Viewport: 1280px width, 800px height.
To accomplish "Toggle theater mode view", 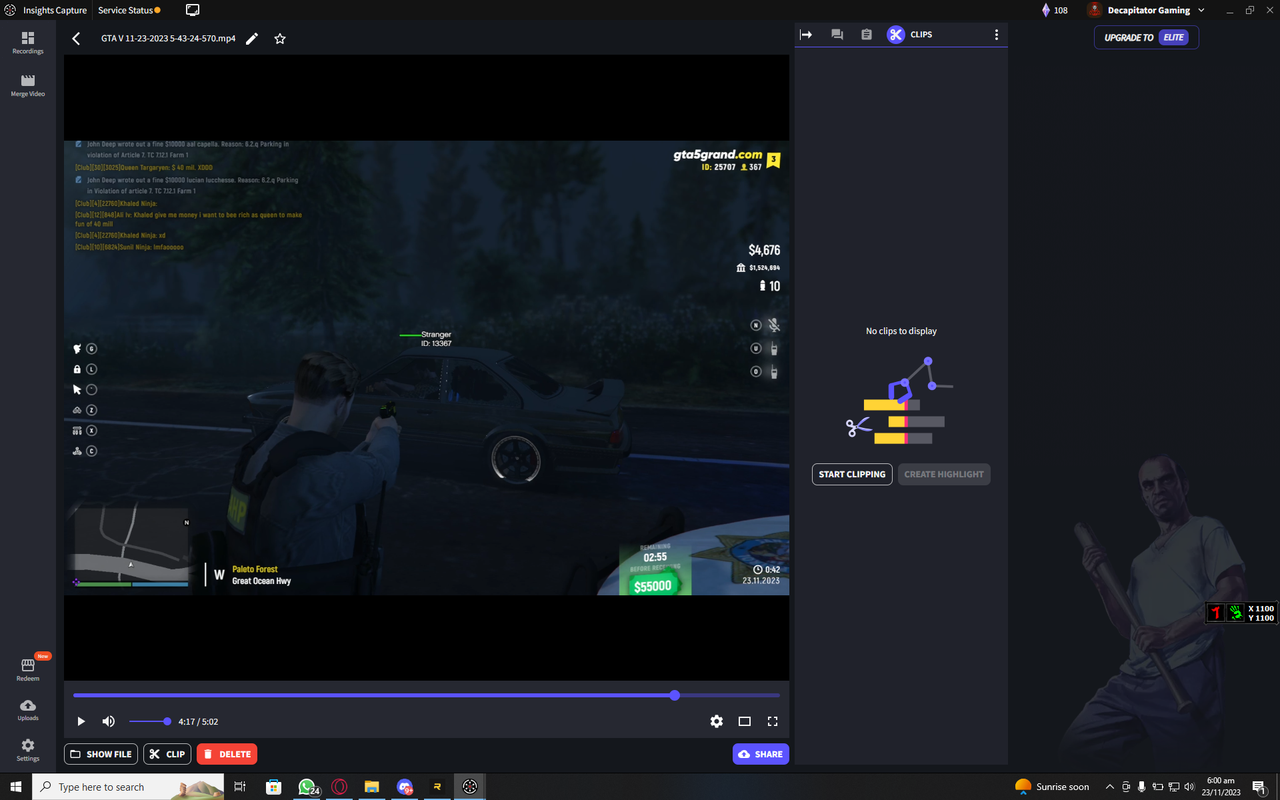I will tap(744, 721).
